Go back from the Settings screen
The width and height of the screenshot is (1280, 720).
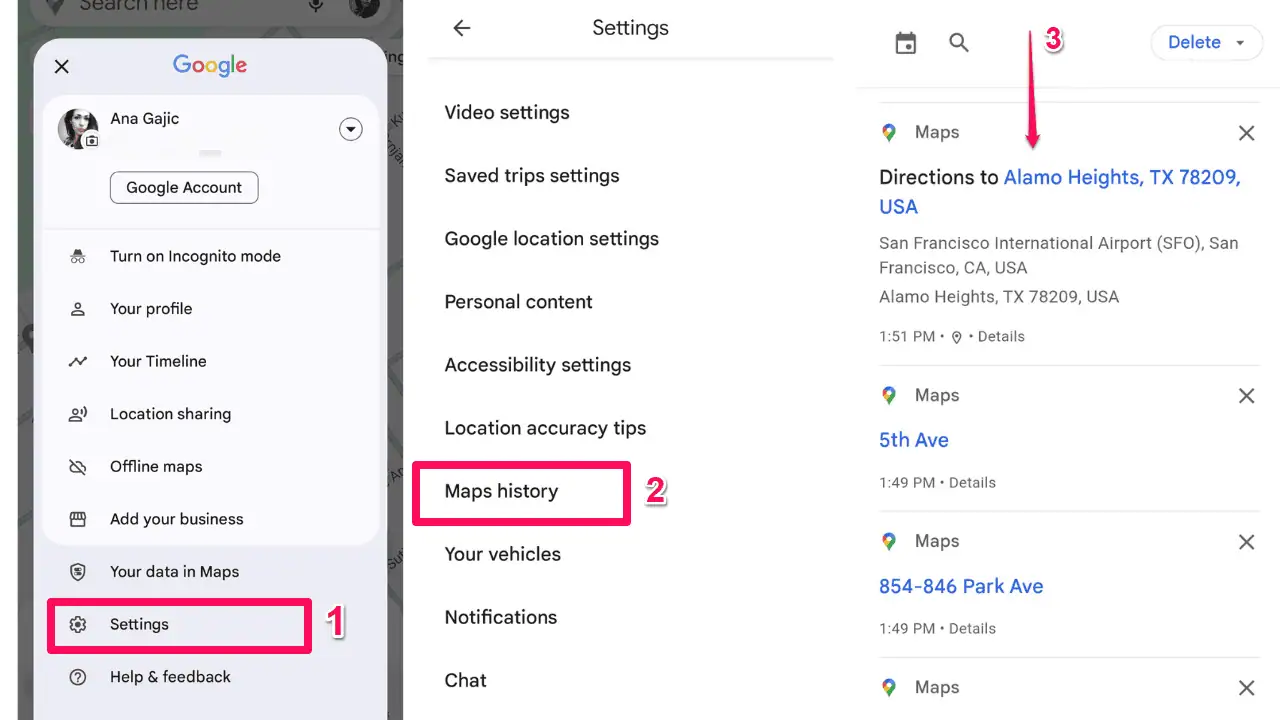[461, 28]
